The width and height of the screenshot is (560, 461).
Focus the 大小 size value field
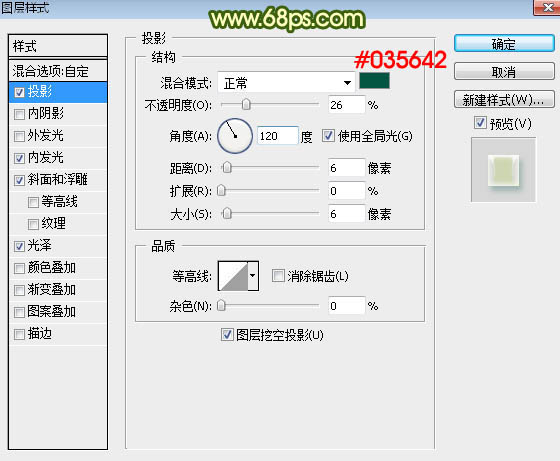click(346, 214)
